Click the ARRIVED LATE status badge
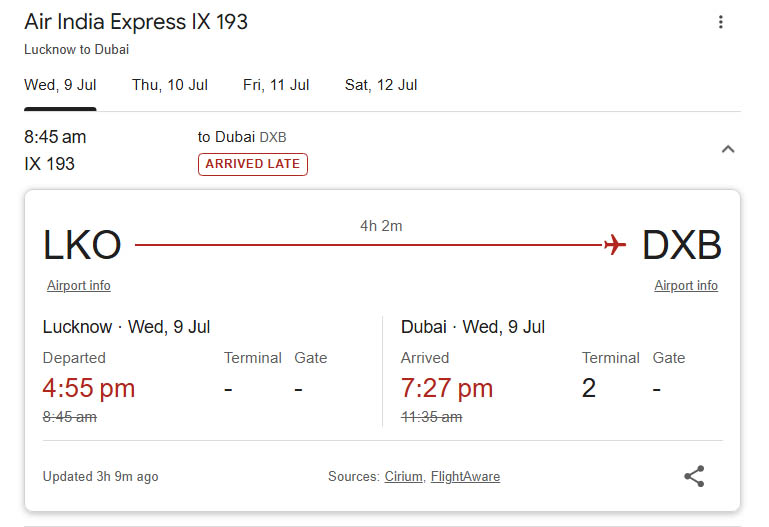This screenshot has height=527, width=769. pyautogui.click(x=253, y=164)
